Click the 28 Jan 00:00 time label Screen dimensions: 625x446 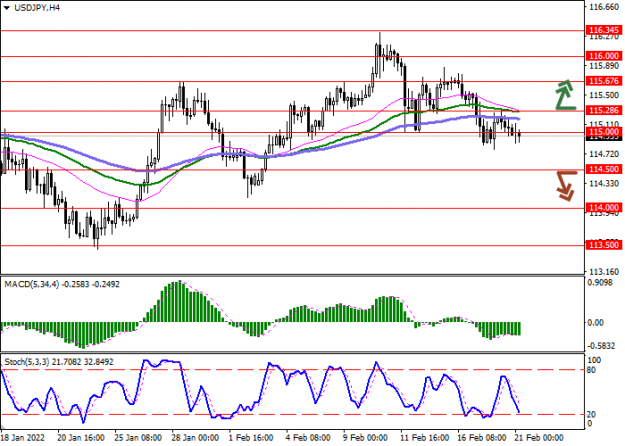tap(195, 437)
